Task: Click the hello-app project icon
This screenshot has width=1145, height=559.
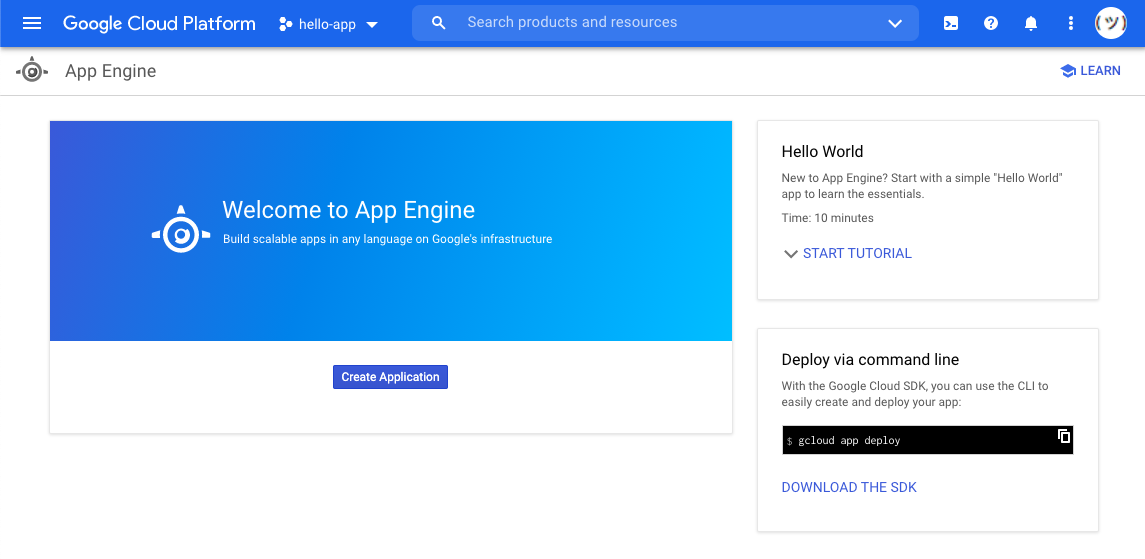Action: [x=286, y=24]
